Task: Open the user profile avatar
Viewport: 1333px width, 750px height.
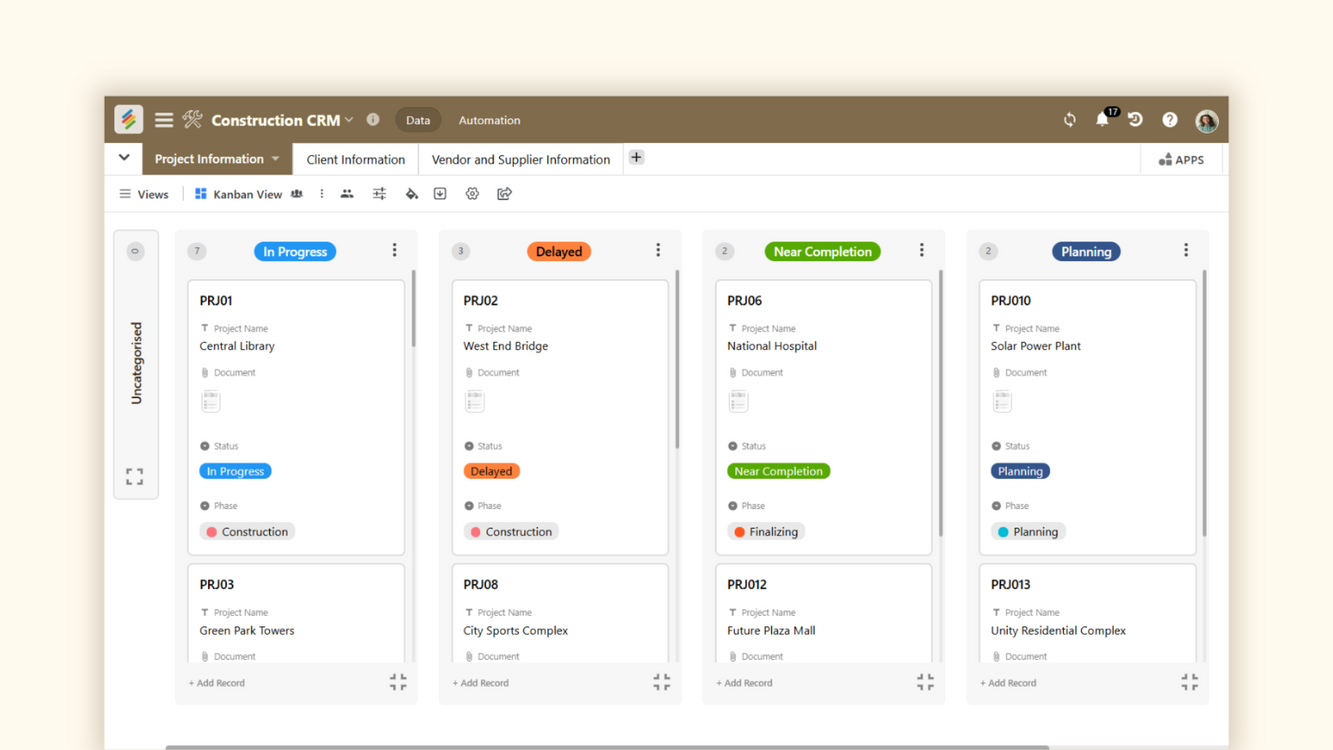Action: tap(1207, 120)
